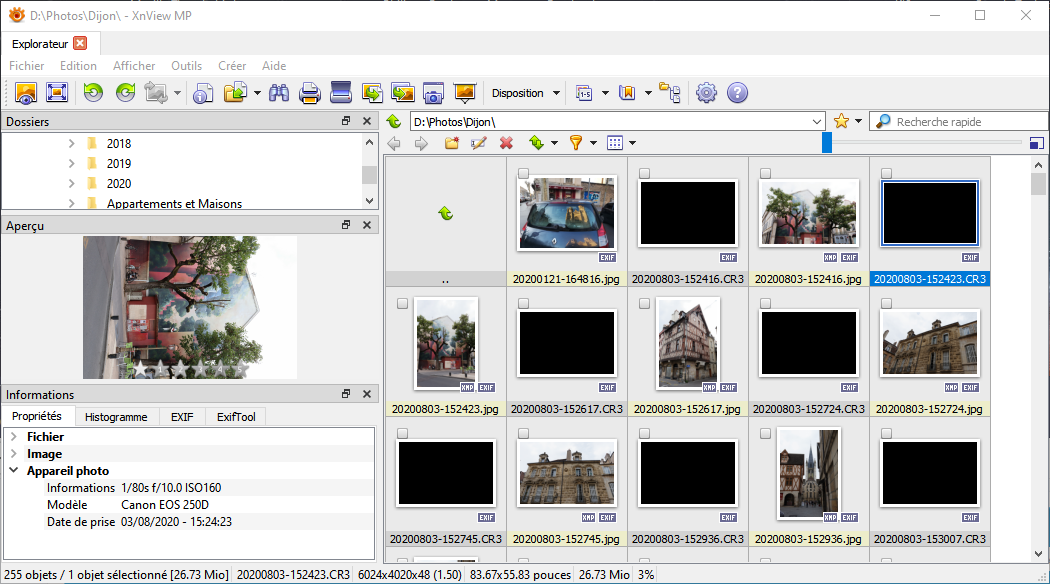Click the printer icon in toolbar
Image resolution: width=1050 pixels, height=584 pixels.
point(310,93)
